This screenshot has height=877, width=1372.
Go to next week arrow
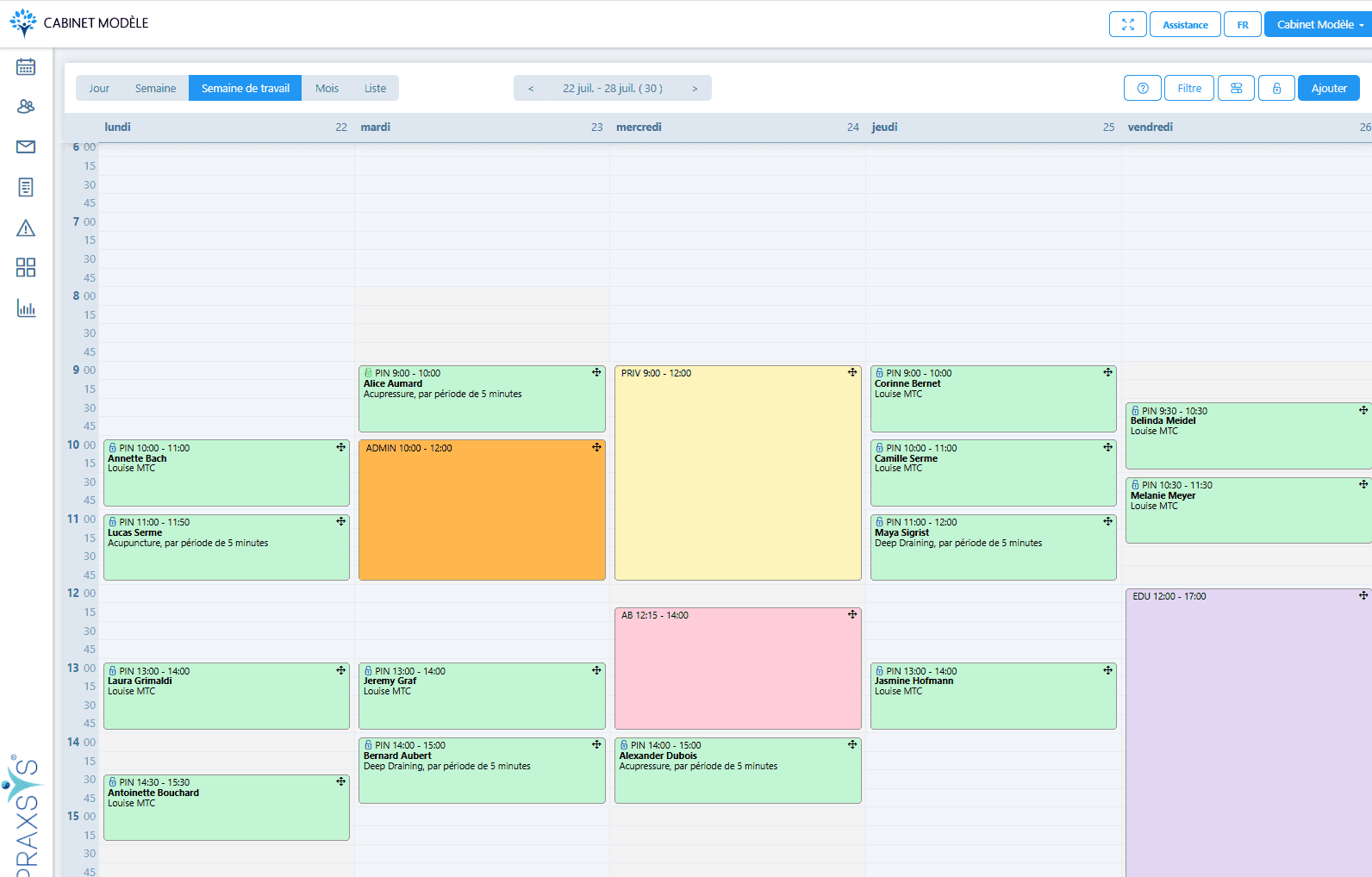(x=695, y=88)
